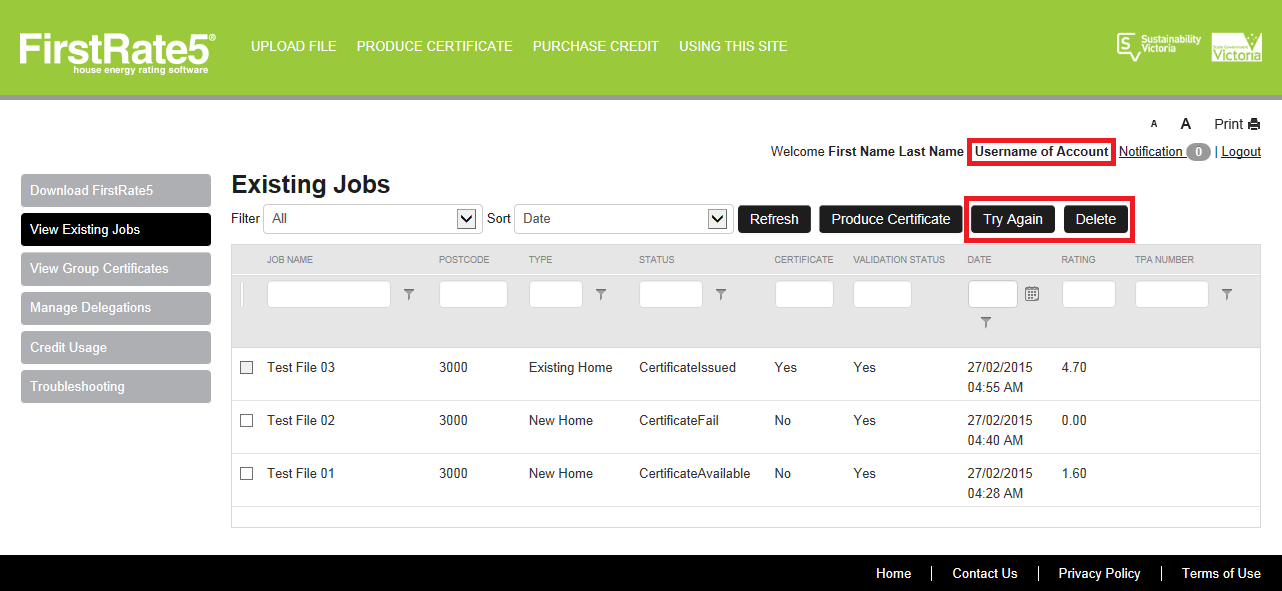
Task: Click filter icon next to Job Name field
Action: click(408, 295)
